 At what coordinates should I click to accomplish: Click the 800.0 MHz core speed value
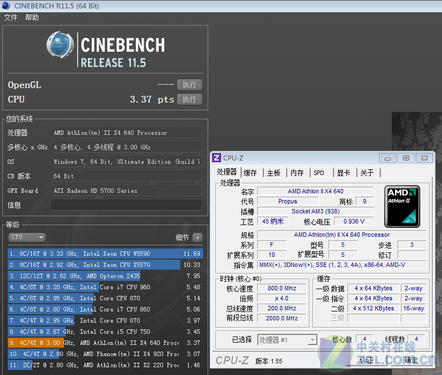point(282,288)
